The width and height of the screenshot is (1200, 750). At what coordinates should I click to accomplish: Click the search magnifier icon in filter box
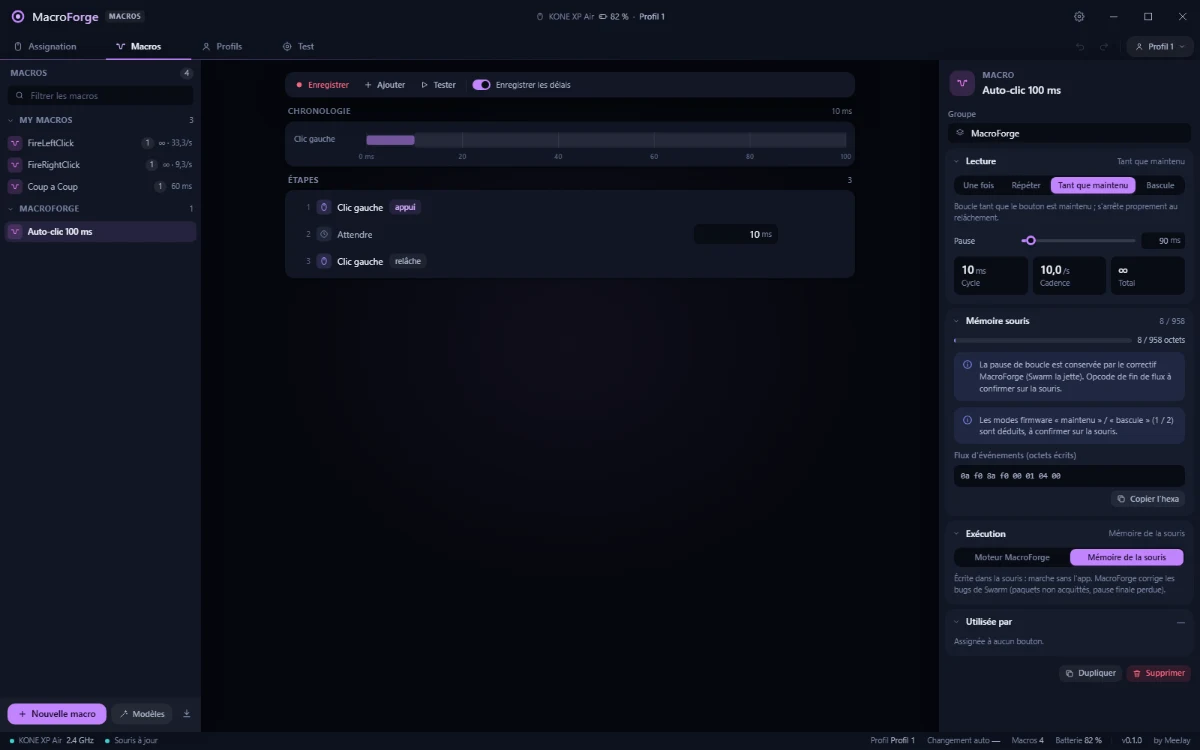click(19, 96)
